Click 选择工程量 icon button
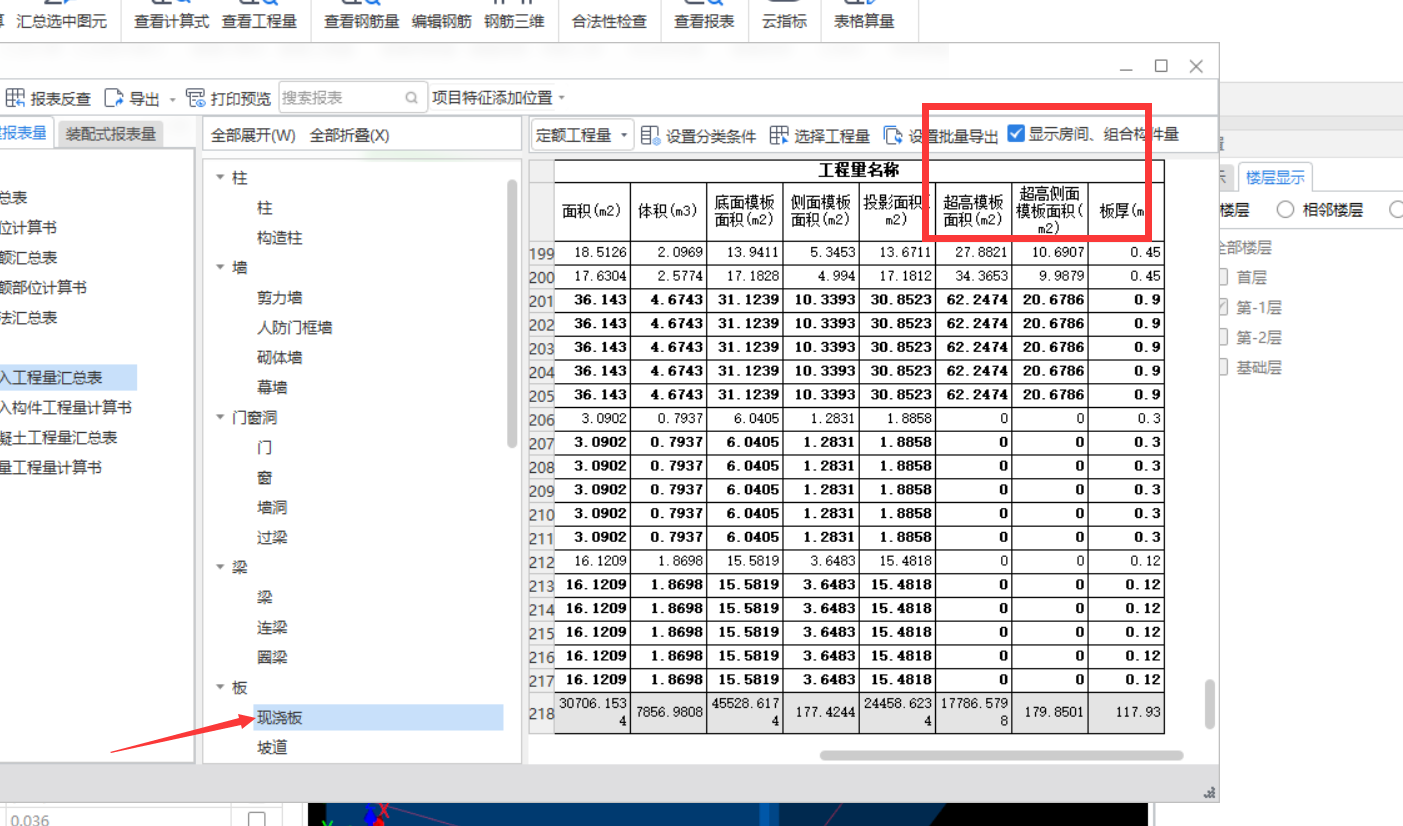Image resolution: width=1403 pixels, height=826 pixels. pyautogui.click(x=779, y=135)
